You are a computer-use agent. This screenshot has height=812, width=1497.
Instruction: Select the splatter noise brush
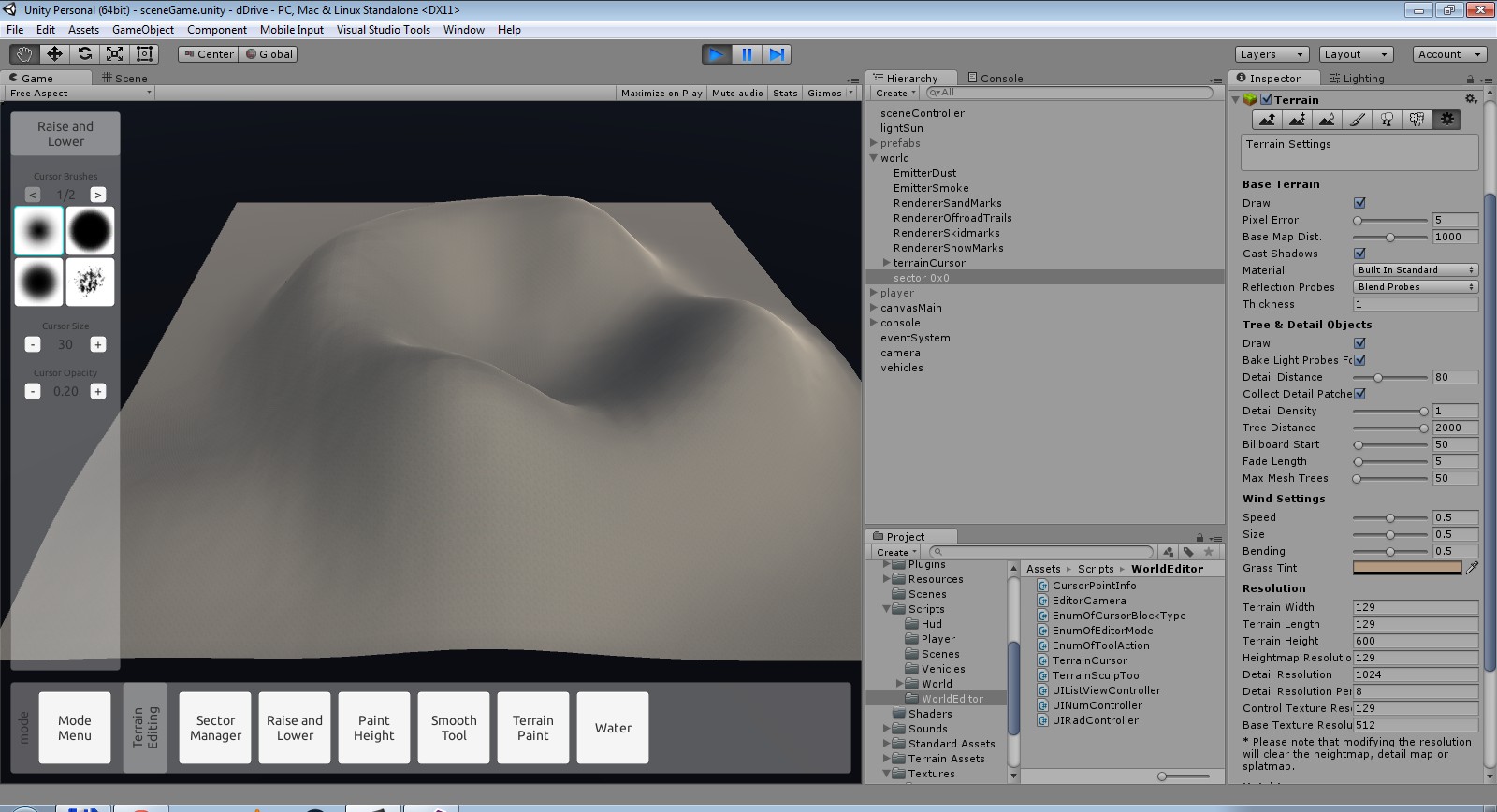pos(91,283)
